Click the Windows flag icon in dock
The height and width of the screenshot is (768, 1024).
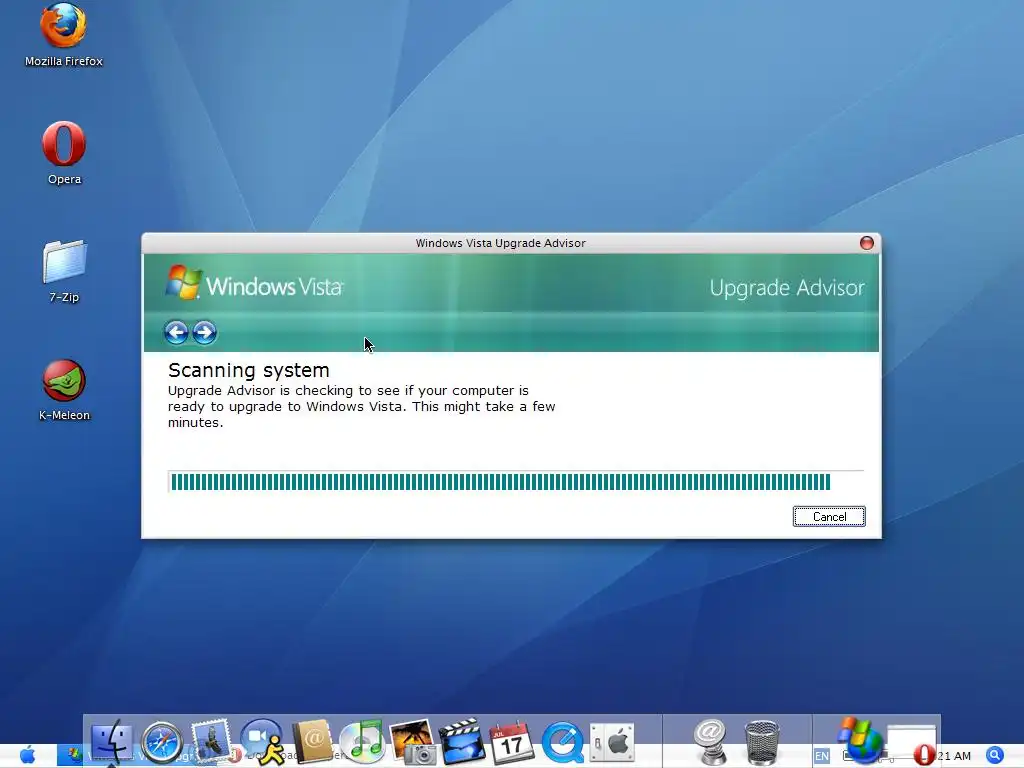pyautogui.click(x=860, y=740)
